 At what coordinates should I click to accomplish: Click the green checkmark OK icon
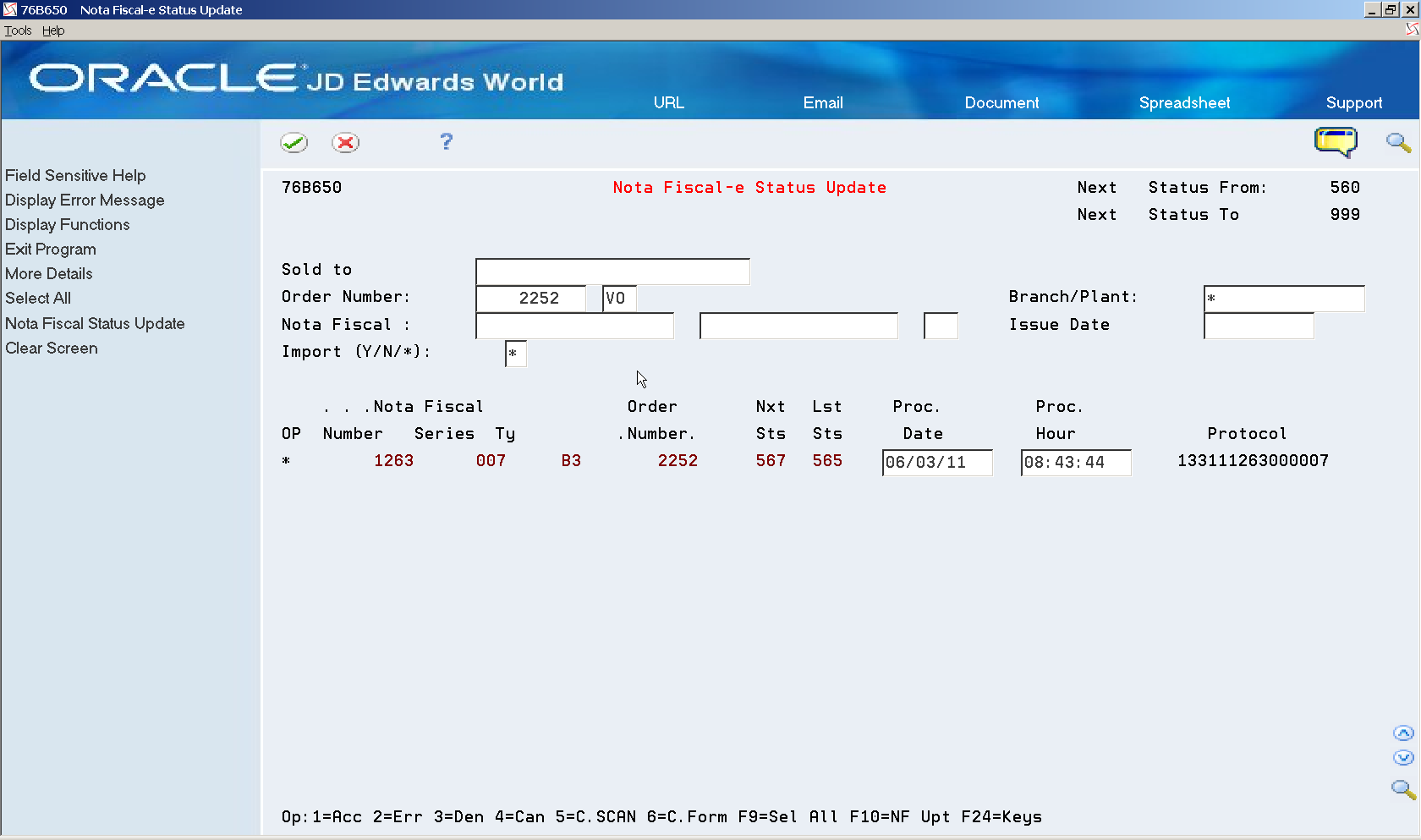pos(294,142)
